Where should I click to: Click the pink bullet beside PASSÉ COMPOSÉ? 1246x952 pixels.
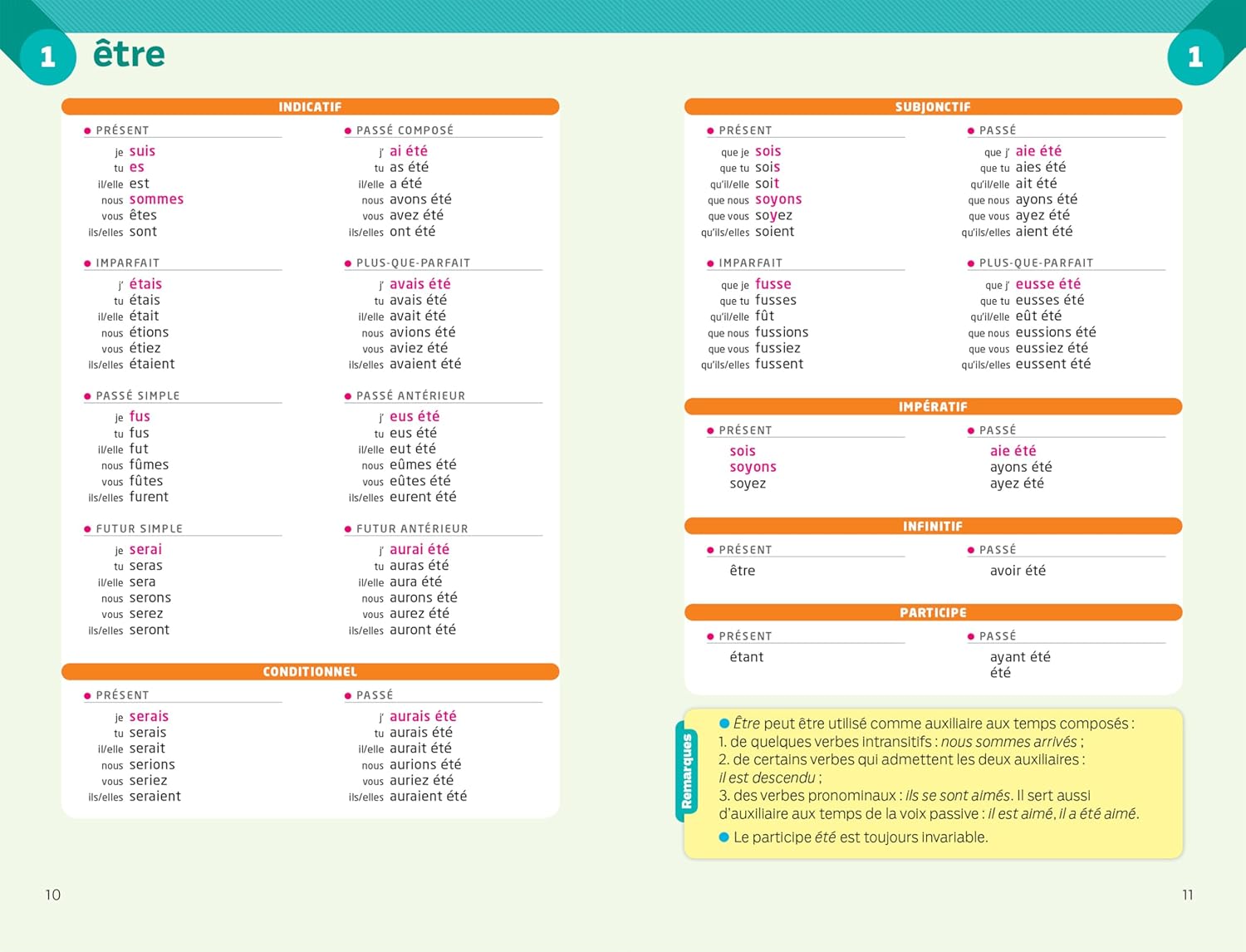pyautogui.click(x=348, y=130)
